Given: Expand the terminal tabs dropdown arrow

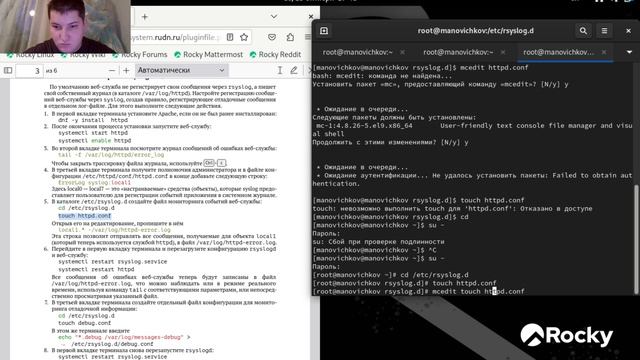Looking at the screenshot, I should coord(629,52).
